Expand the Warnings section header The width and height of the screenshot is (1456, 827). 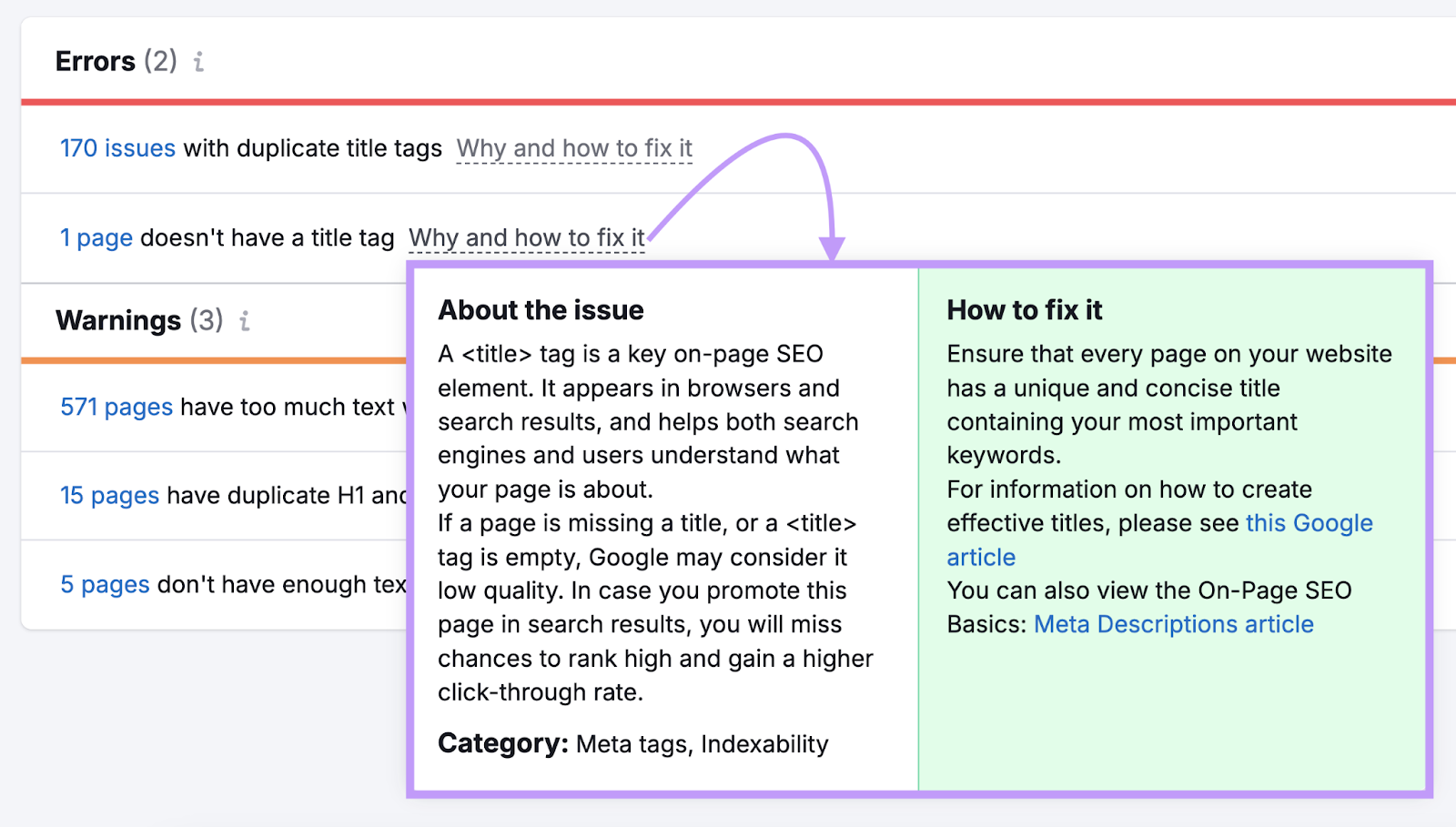(x=118, y=320)
